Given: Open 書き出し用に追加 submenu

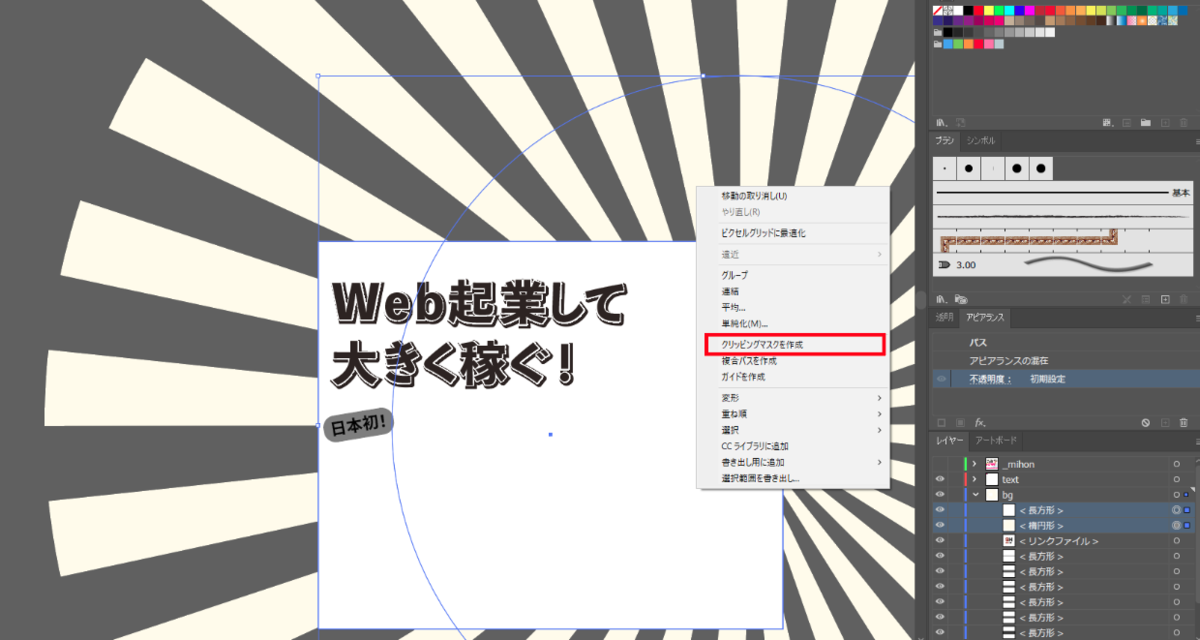Looking at the screenshot, I should click(792, 463).
